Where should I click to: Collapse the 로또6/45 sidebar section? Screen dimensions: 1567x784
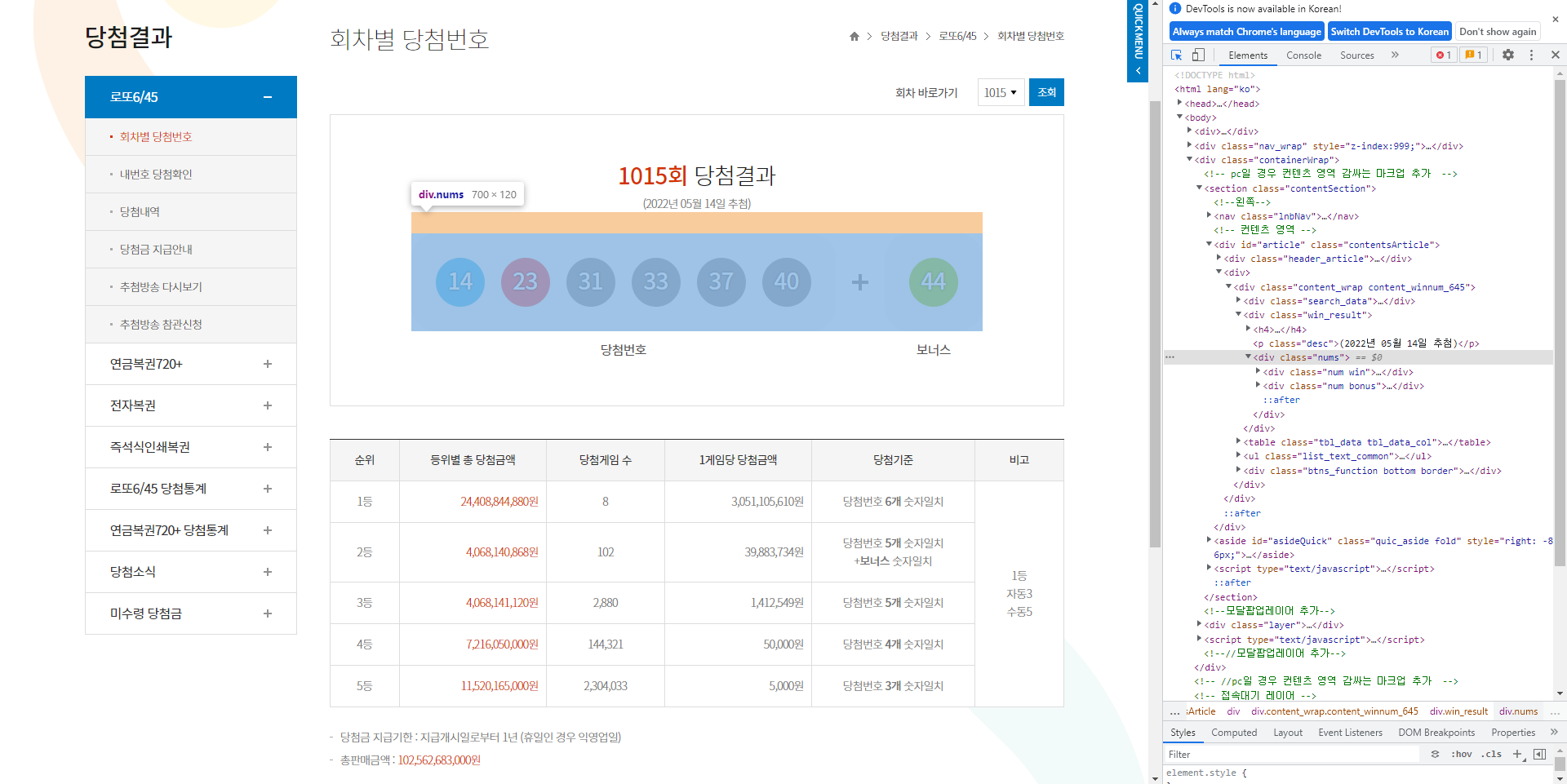click(x=191, y=97)
